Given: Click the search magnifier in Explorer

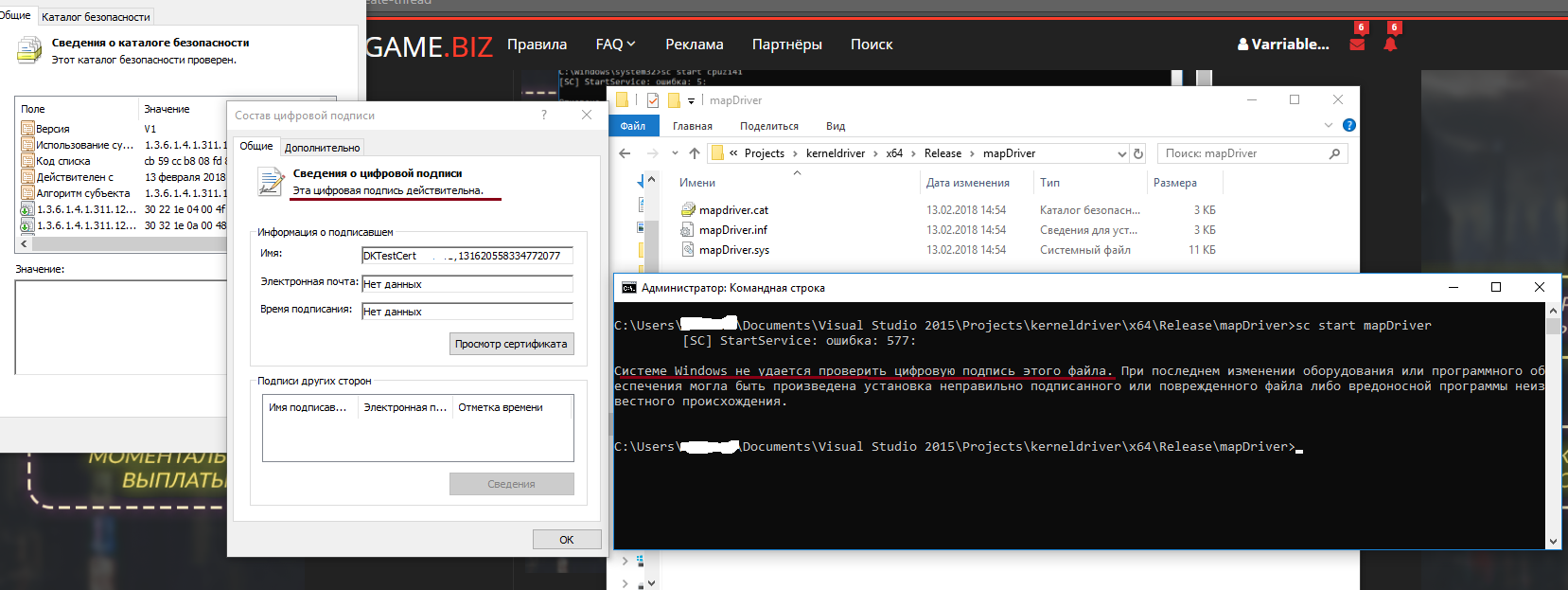Looking at the screenshot, I should (1334, 153).
